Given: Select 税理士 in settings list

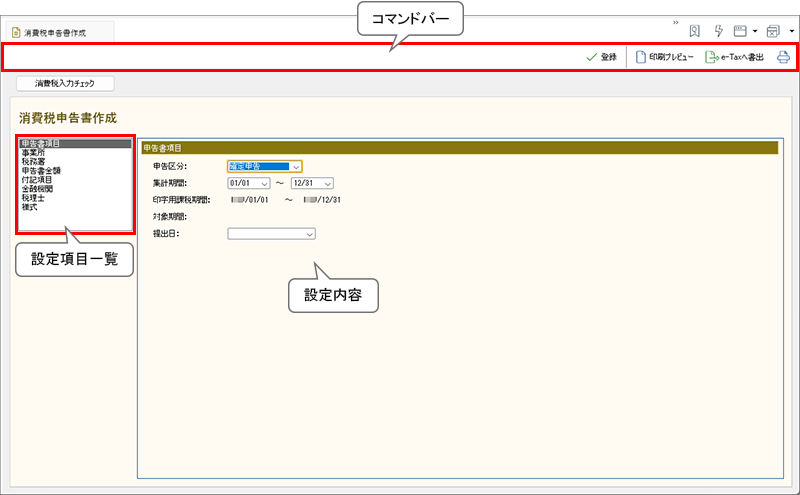Looking at the screenshot, I should 33,198.
